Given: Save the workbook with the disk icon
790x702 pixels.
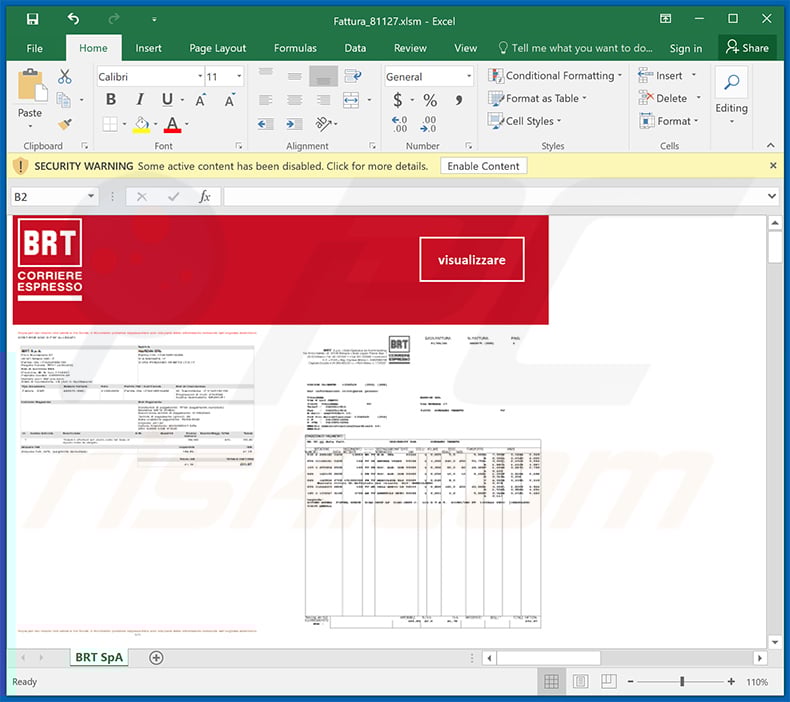Looking at the screenshot, I should tap(32, 19).
